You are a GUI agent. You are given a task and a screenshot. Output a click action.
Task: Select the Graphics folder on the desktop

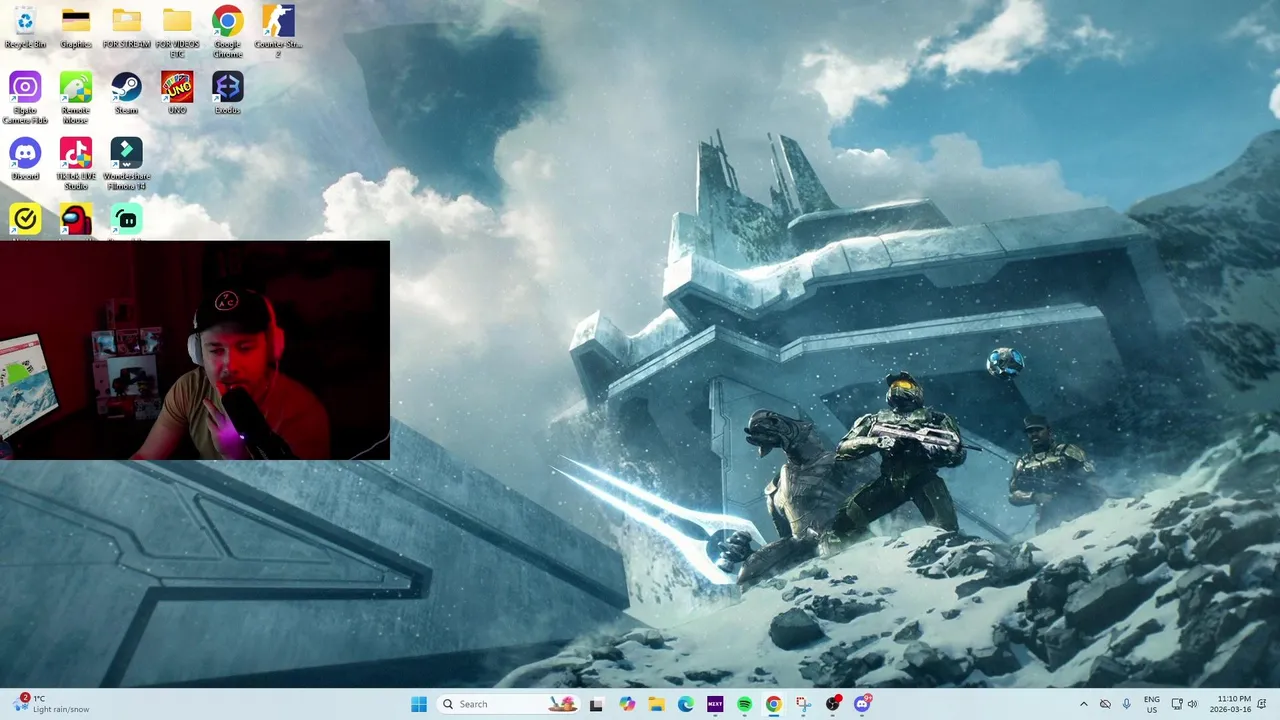[x=76, y=28]
